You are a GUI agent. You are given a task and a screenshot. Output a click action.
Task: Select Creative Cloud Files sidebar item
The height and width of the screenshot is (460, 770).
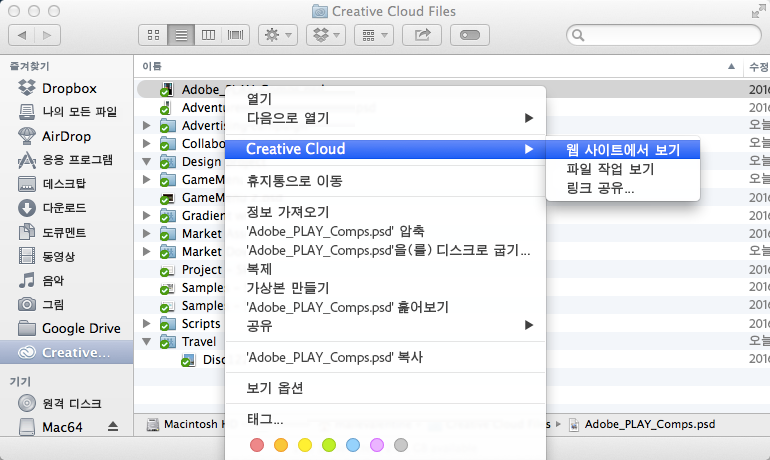[x=66, y=352]
